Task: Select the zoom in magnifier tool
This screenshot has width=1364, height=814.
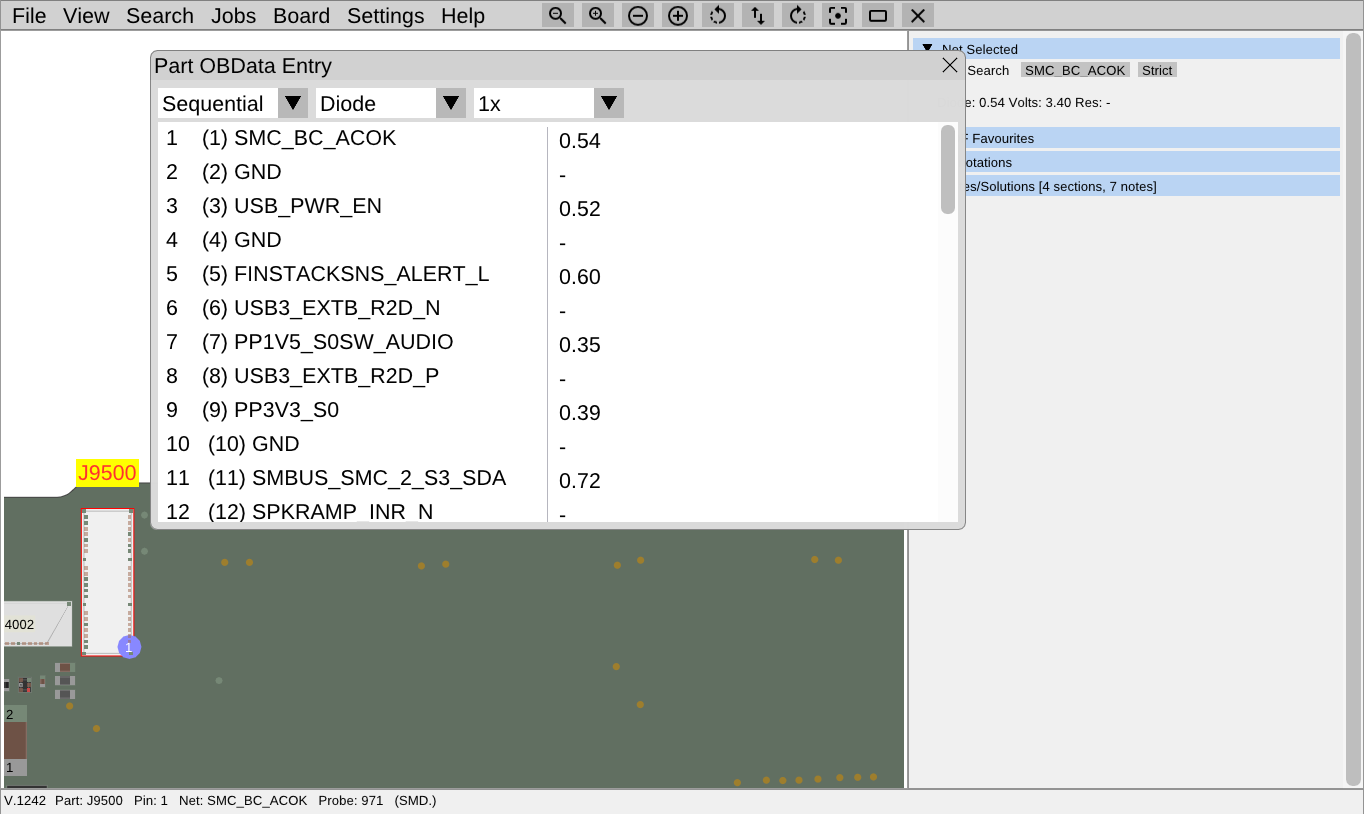Action: [x=597, y=15]
